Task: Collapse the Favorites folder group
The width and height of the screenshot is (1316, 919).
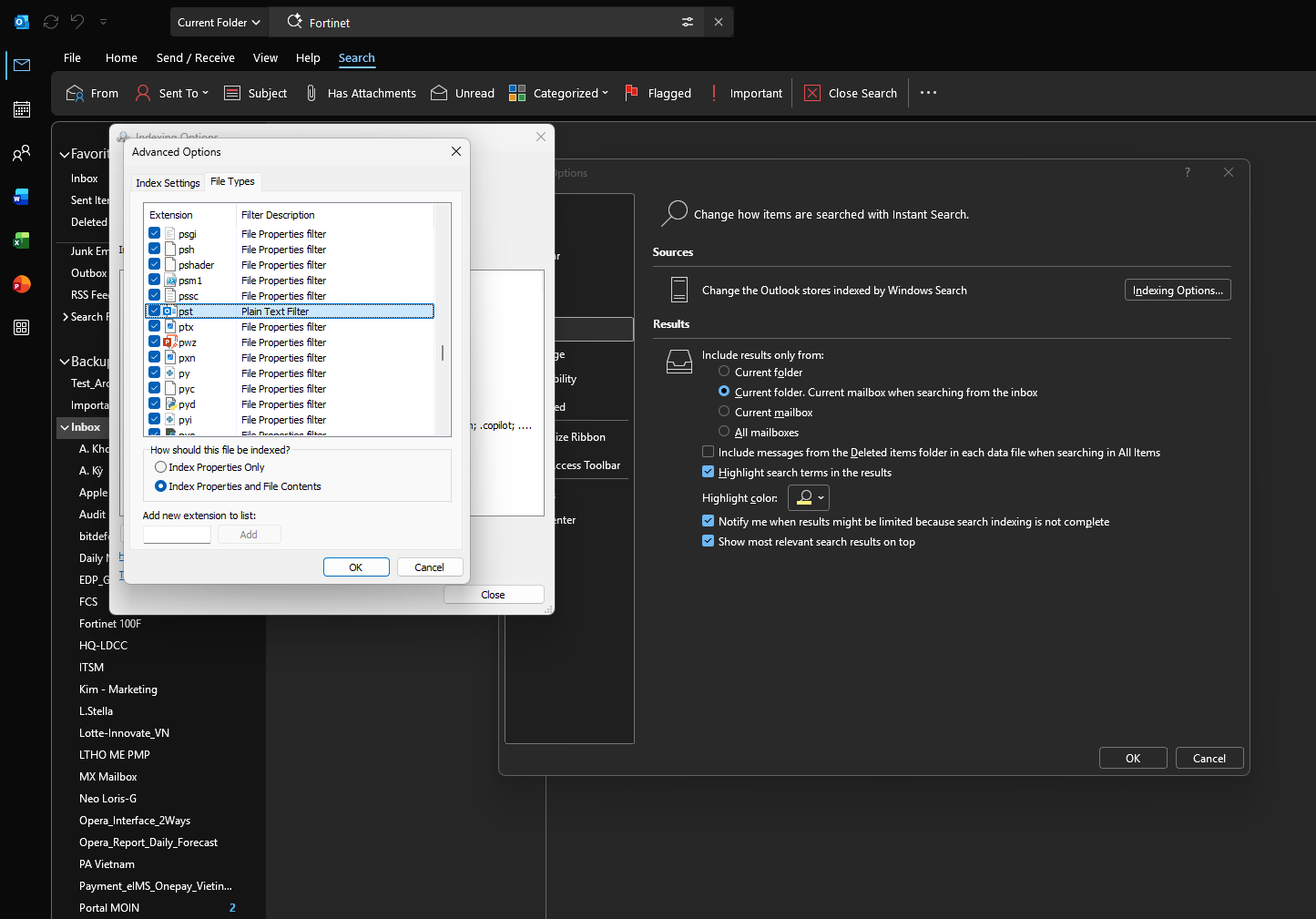Action: 65,155
